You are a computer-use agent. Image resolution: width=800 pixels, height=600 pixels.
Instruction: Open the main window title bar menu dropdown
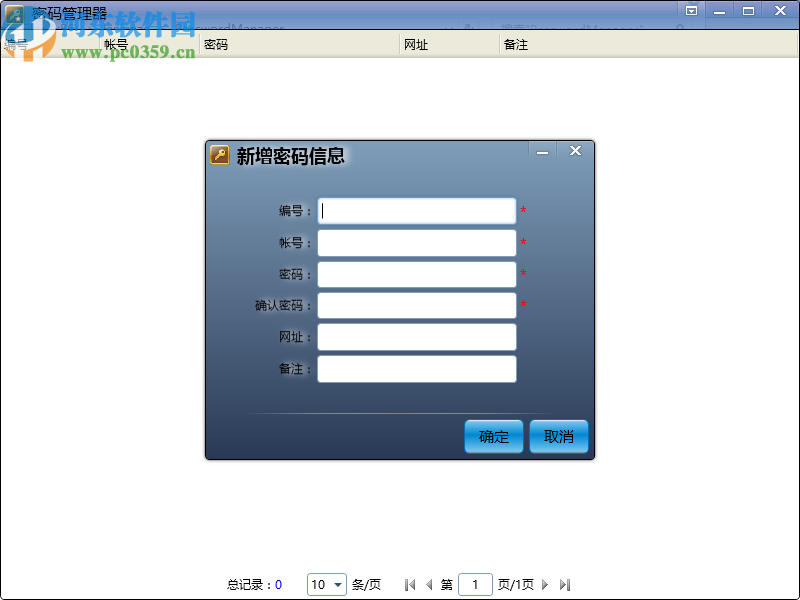click(691, 11)
